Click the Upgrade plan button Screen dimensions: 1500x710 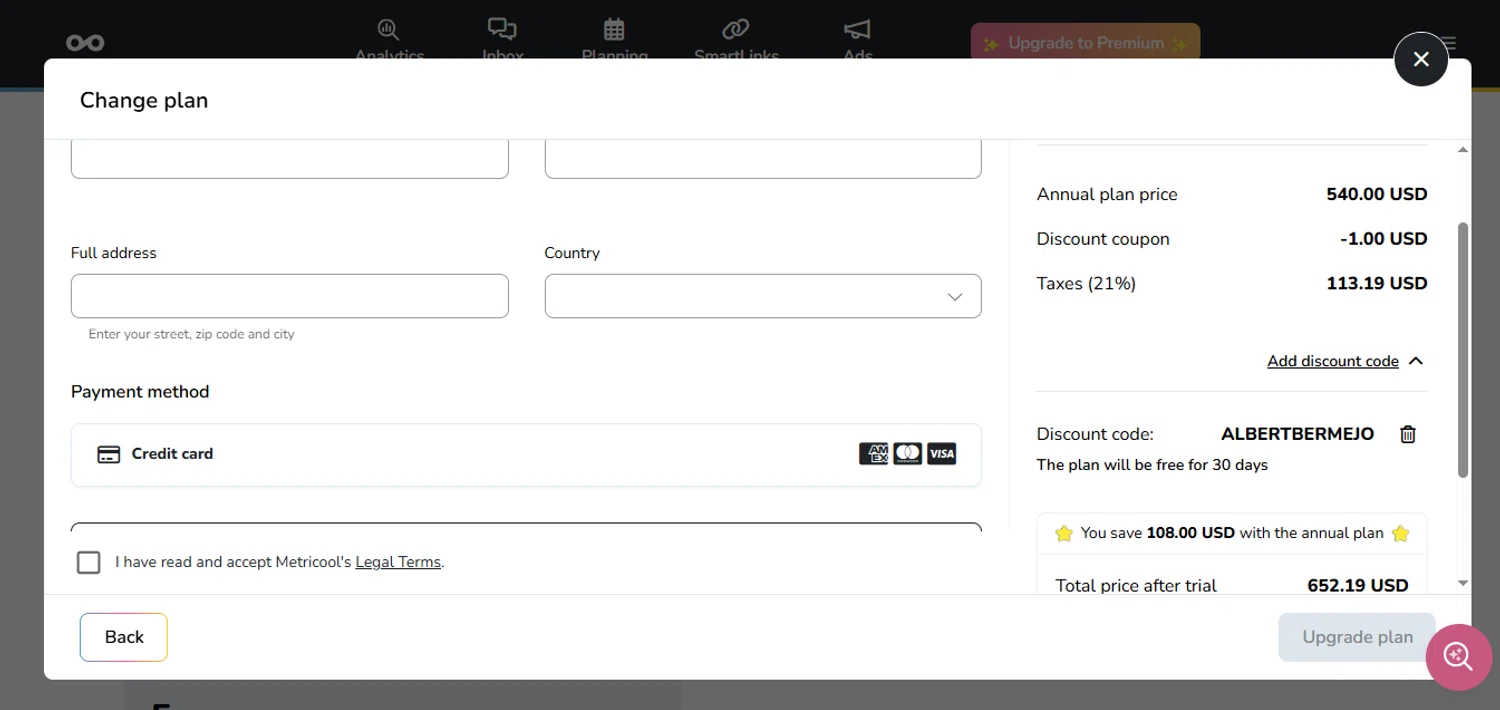(x=1357, y=637)
